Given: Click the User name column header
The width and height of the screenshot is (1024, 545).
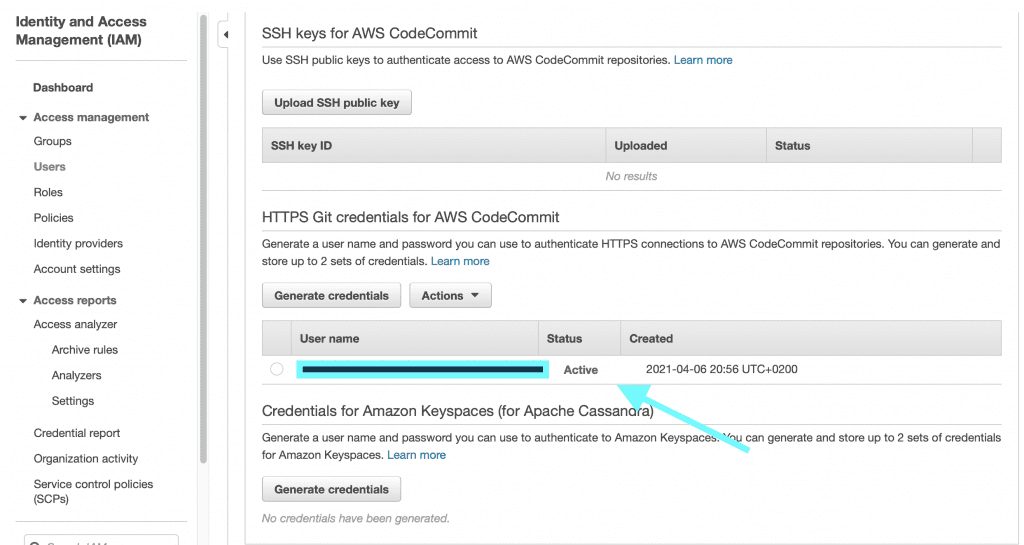Looking at the screenshot, I should point(414,338).
